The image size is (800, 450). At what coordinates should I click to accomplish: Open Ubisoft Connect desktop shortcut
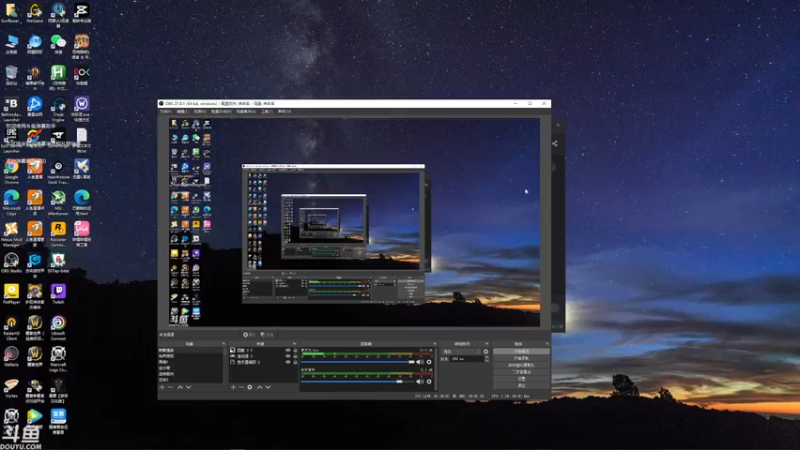pos(58,327)
